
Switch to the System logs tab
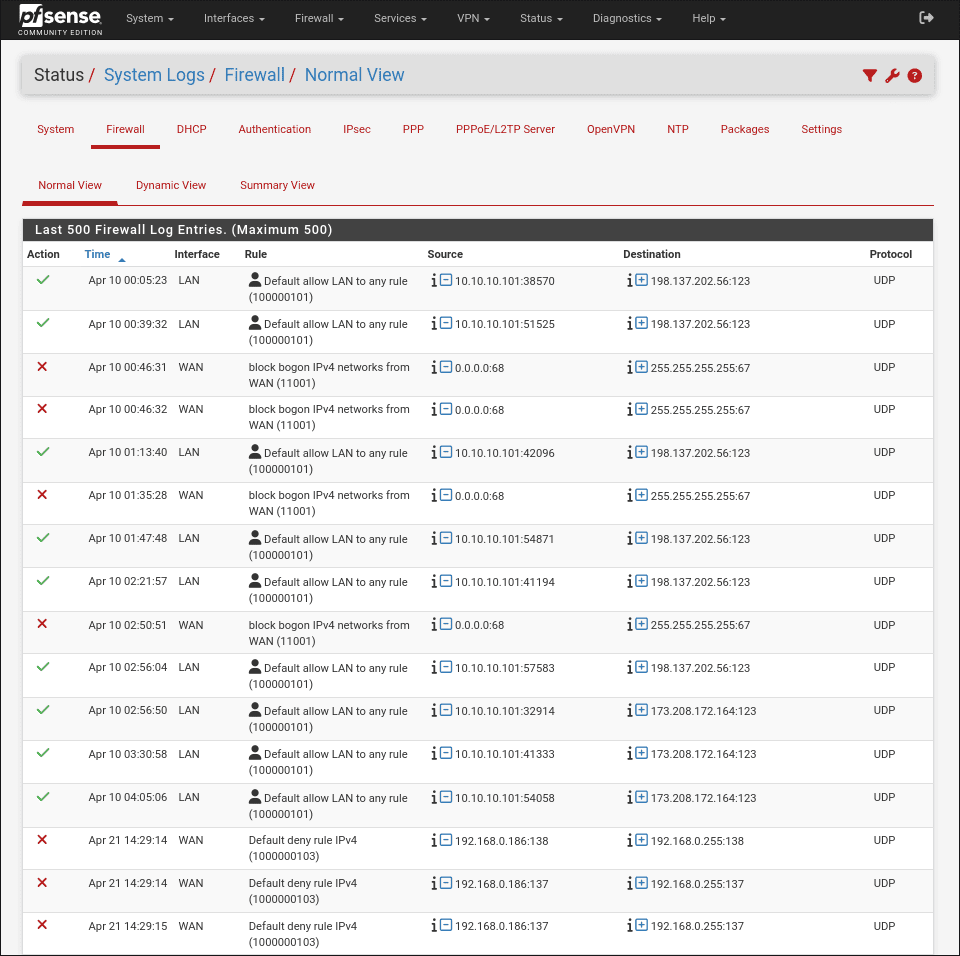(56, 129)
